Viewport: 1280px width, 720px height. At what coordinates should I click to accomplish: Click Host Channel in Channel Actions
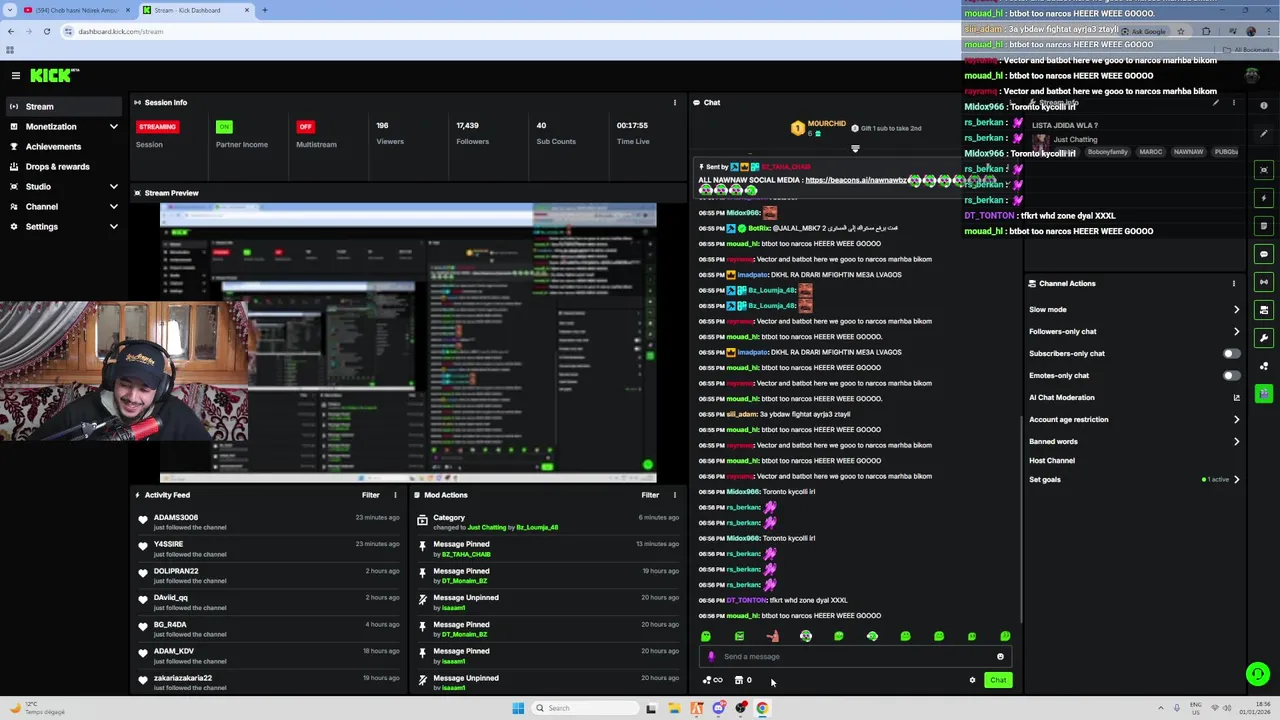[x=1052, y=461]
